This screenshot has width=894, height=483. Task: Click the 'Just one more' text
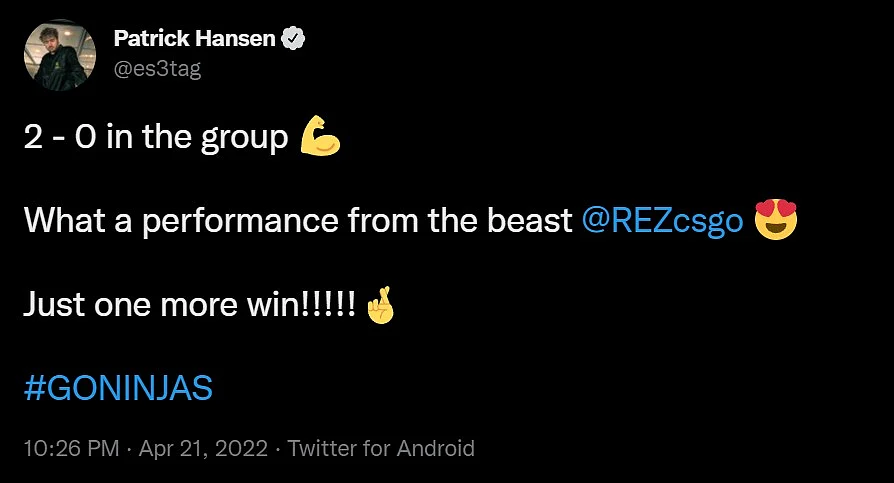pos(131,305)
